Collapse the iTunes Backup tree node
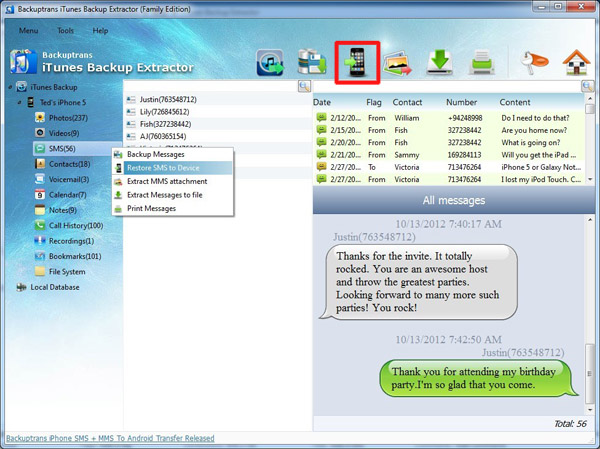The image size is (600, 449). point(10,87)
